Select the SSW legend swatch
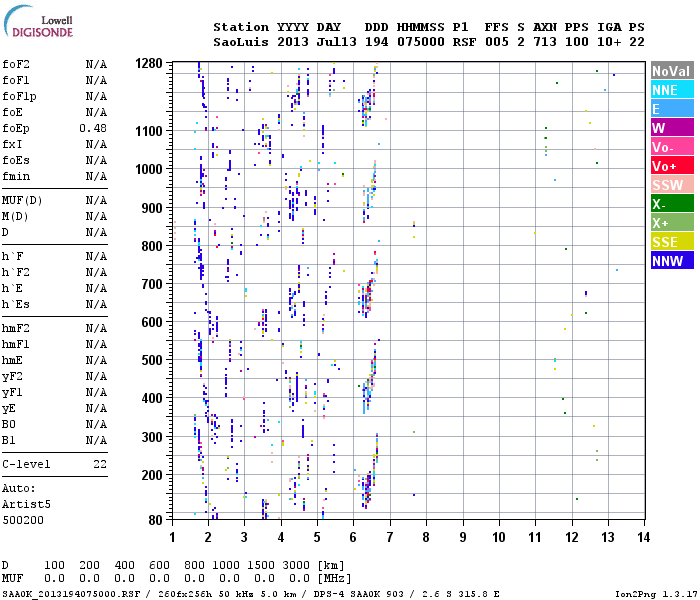 pos(672,185)
